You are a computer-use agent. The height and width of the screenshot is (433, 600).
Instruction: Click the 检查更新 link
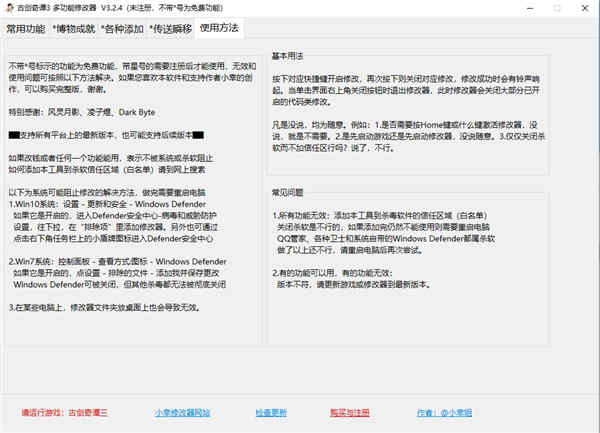coord(271,413)
